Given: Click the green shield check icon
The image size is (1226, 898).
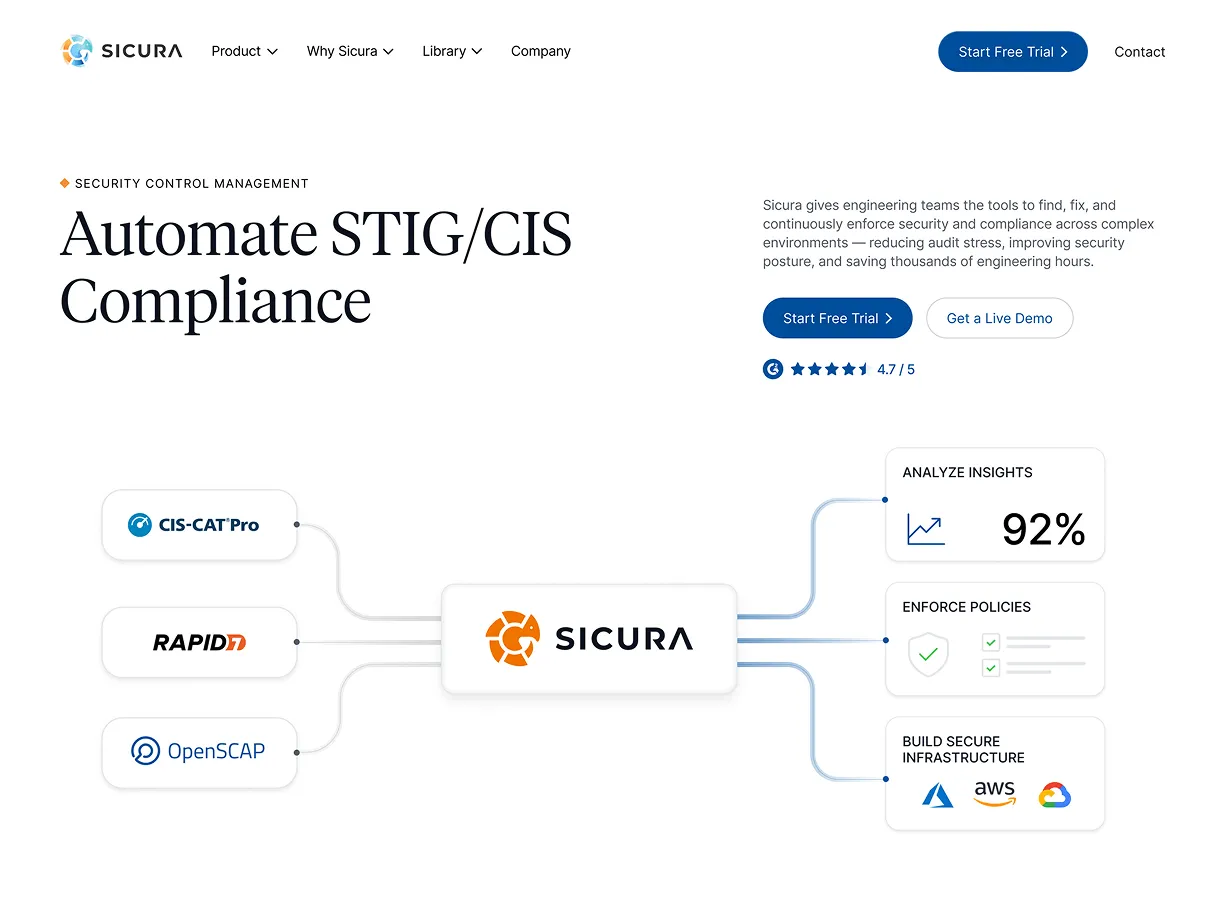Looking at the screenshot, I should click(928, 655).
